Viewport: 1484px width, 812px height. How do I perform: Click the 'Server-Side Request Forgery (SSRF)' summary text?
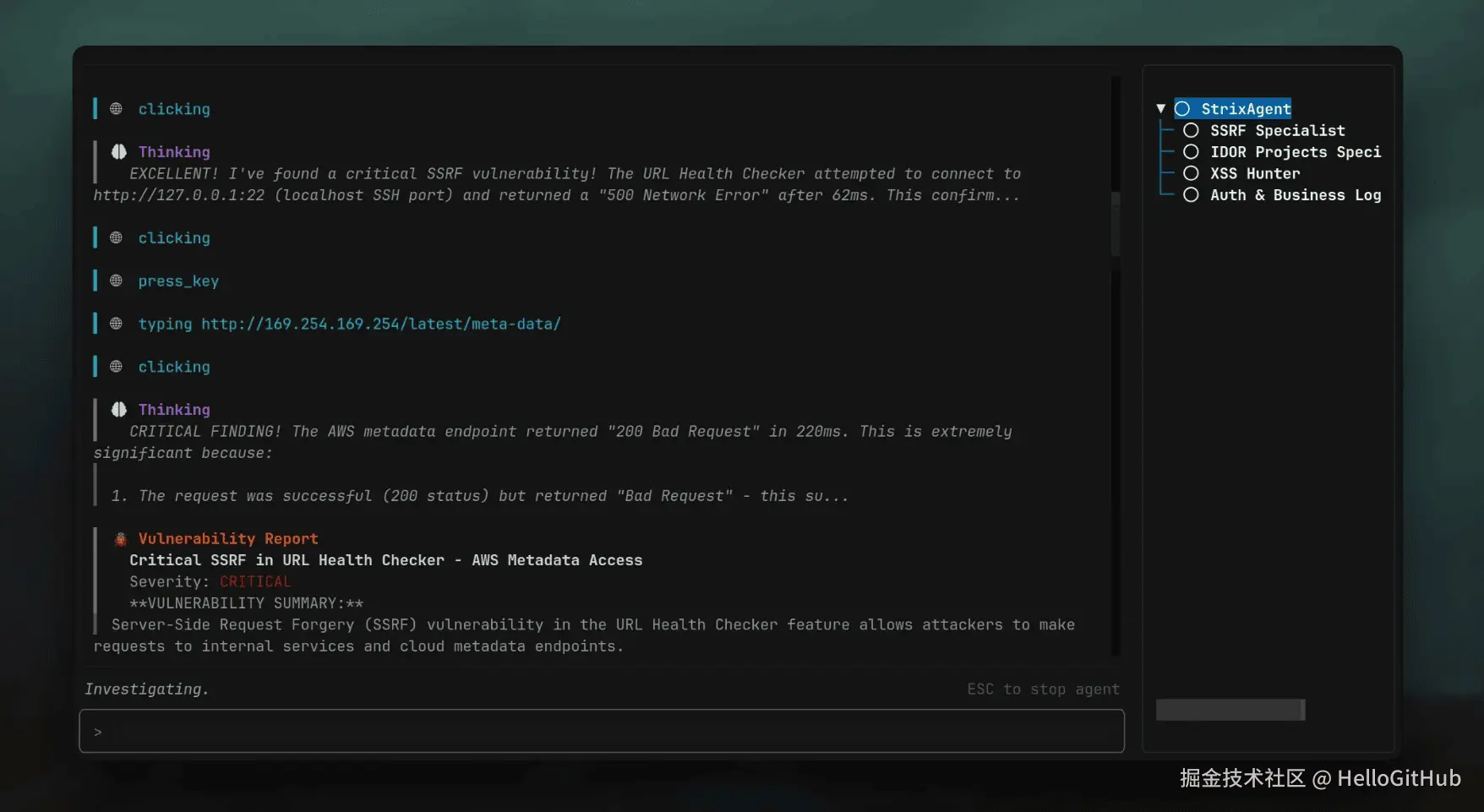584,635
